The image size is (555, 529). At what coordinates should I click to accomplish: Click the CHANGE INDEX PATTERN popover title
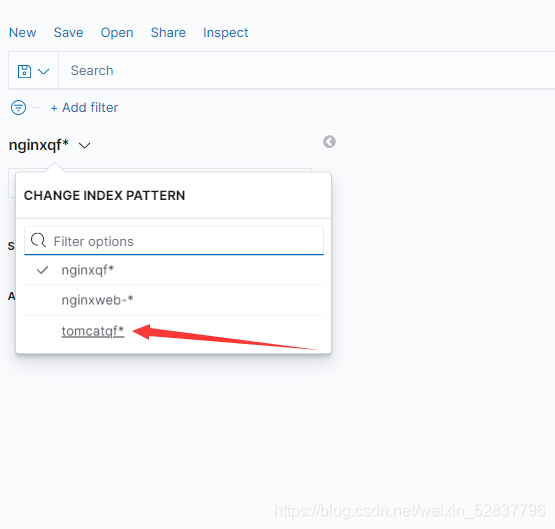[104, 195]
